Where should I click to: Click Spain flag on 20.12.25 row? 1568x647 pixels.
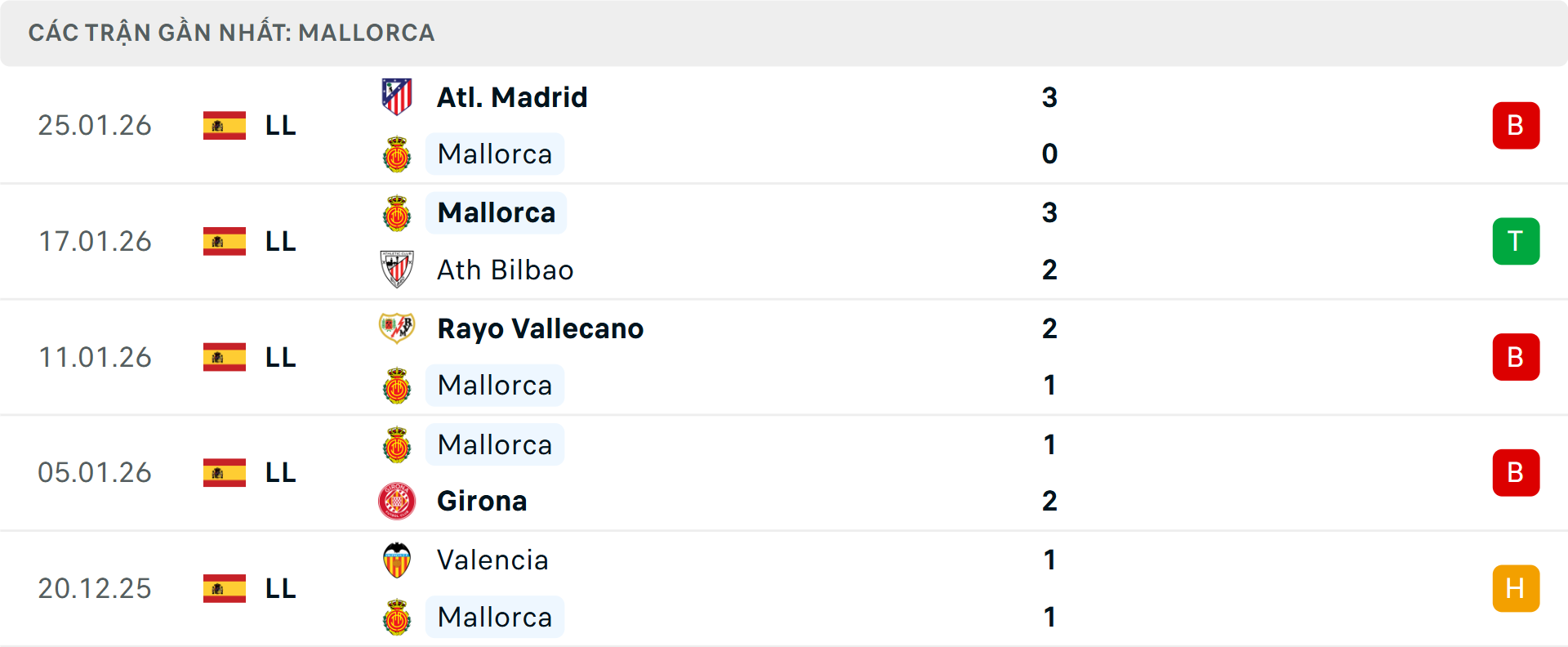click(x=225, y=588)
